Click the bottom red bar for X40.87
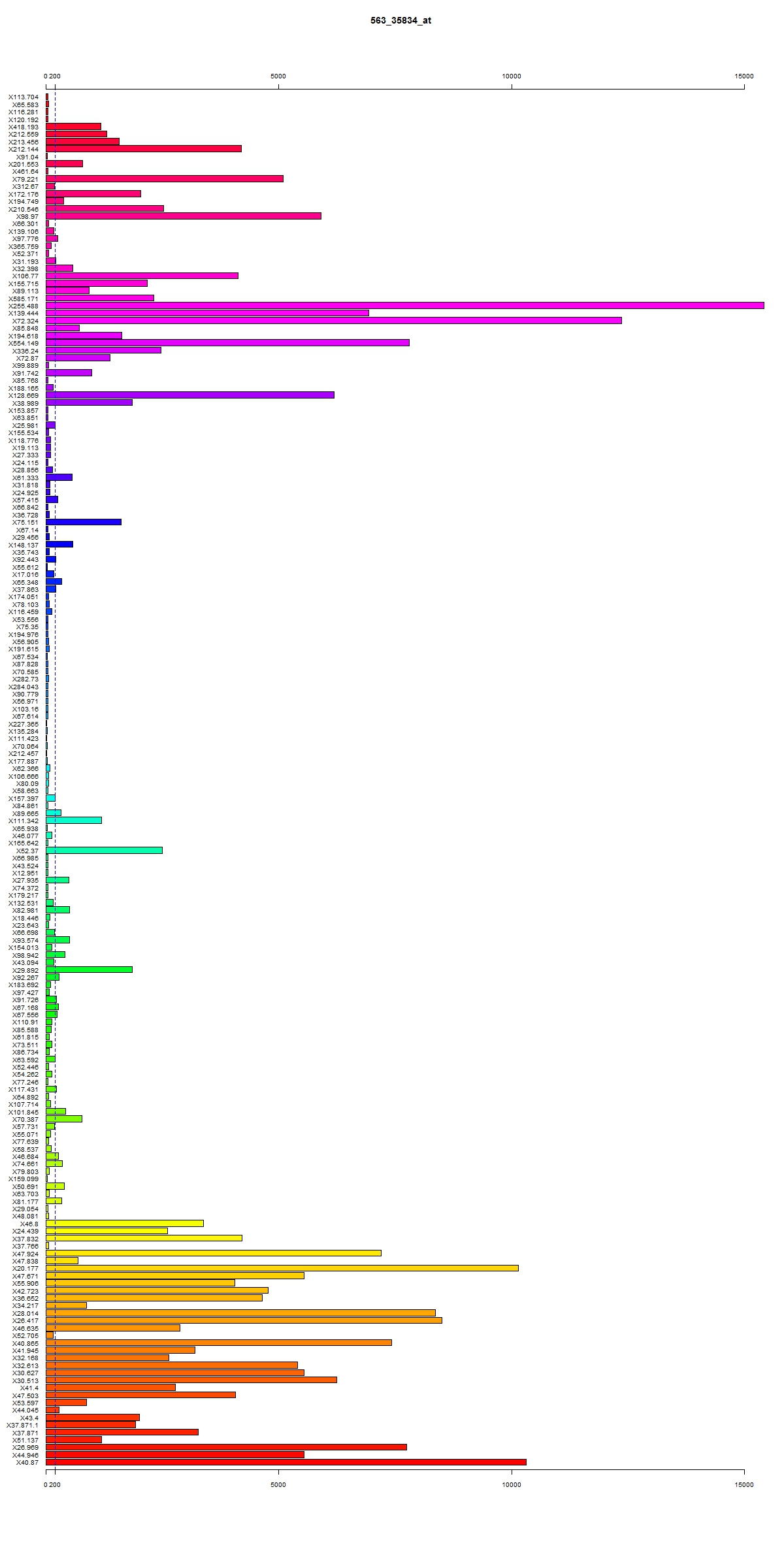This screenshot has height=1568, width=784. 286,1462
